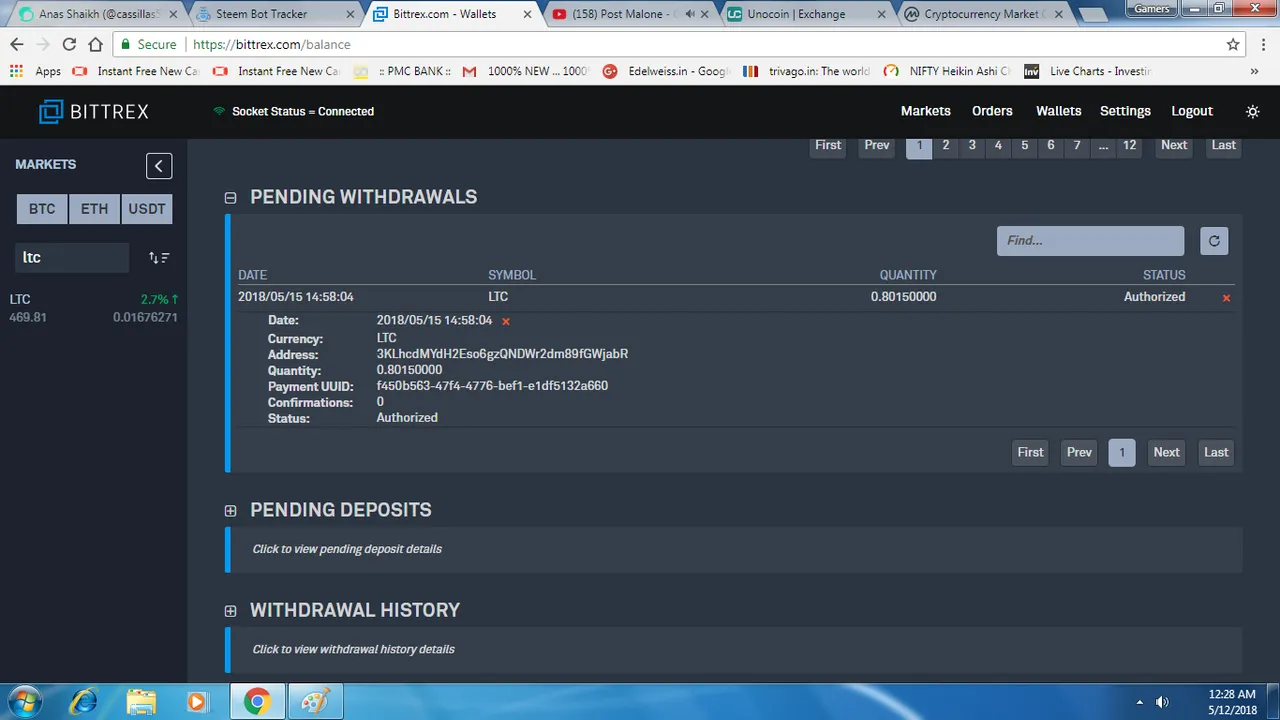Refresh the pending withdrawals list

pyautogui.click(x=1214, y=241)
